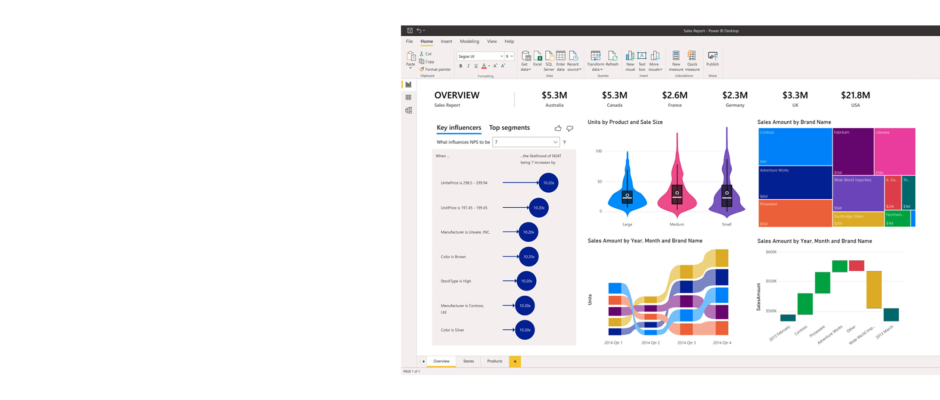Switch to Report view in sidebar
This screenshot has height=400, width=940.
(x=408, y=85)
